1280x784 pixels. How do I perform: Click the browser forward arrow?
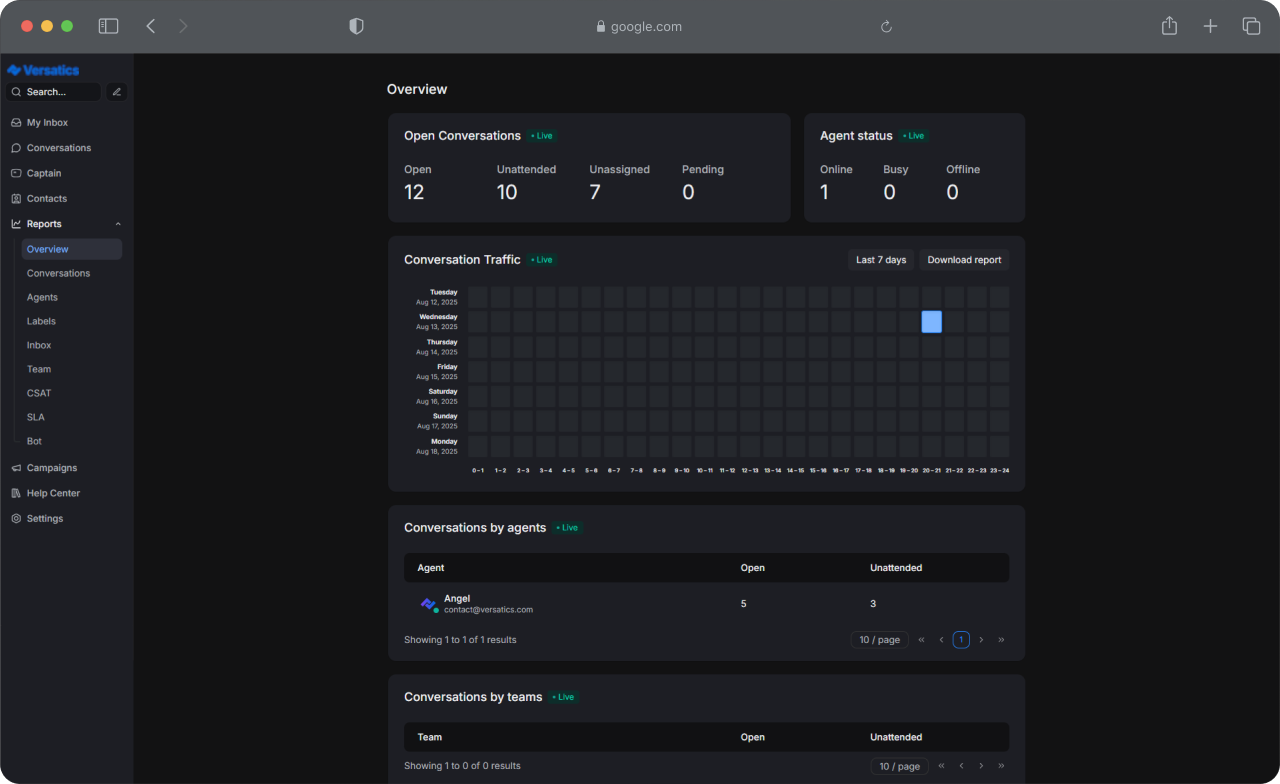click(x=183, y=26)
